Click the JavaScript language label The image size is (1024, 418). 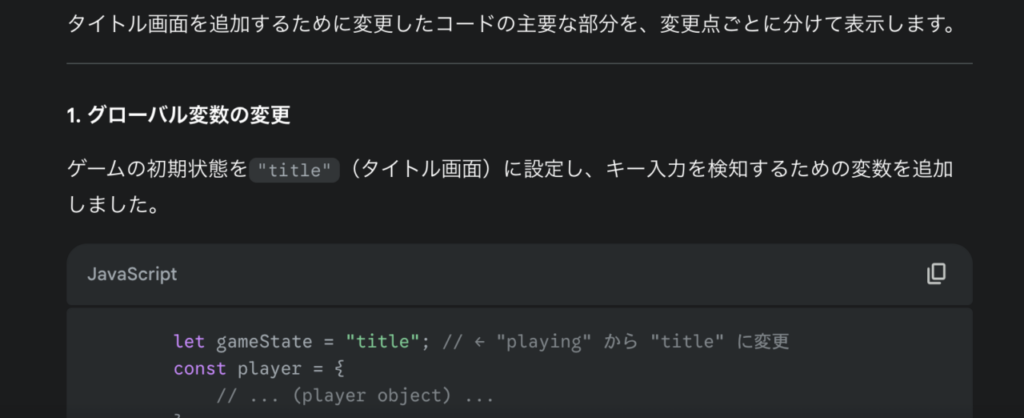coord(132,274)
